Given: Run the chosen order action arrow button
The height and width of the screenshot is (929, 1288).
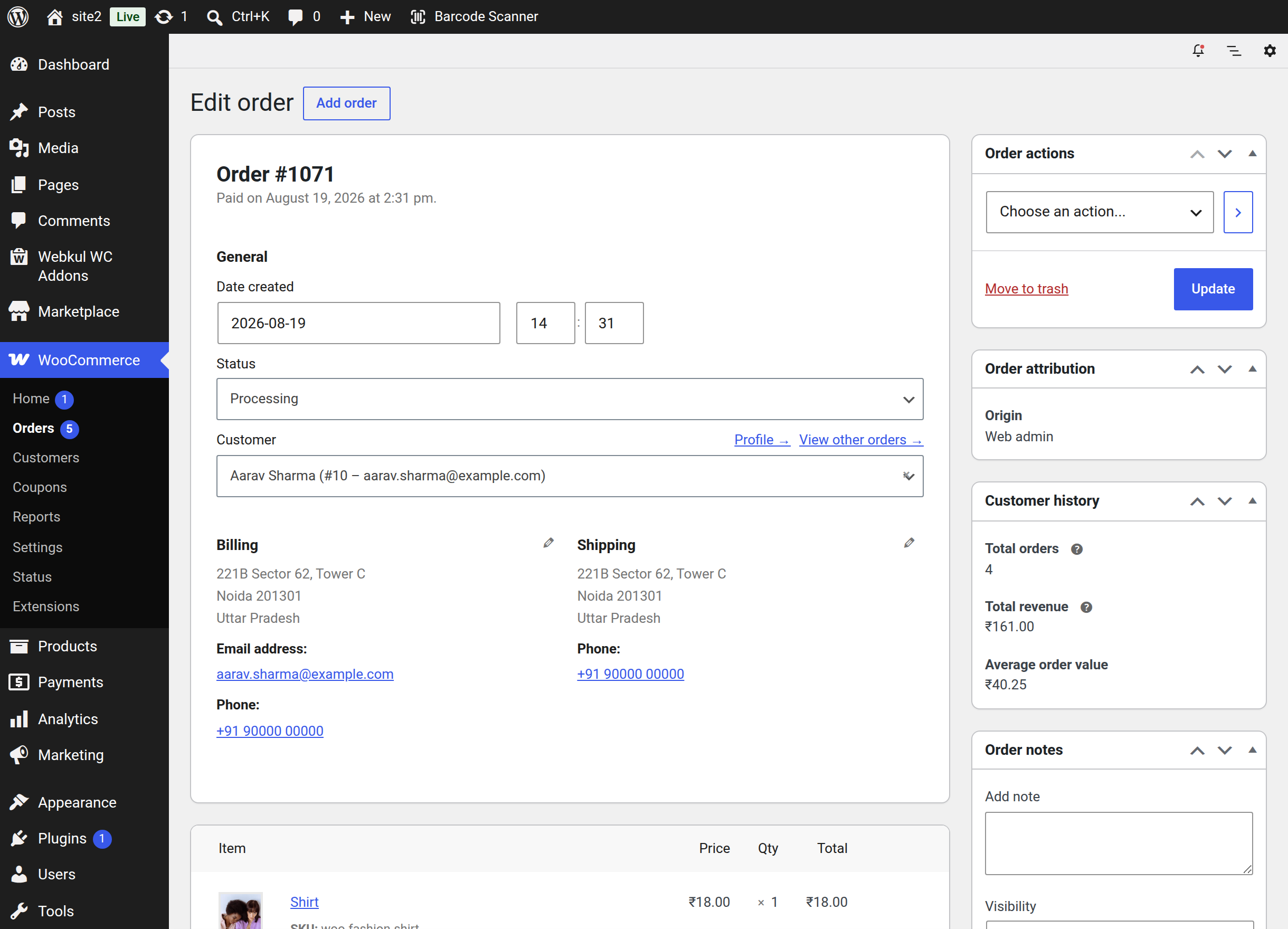Looking at the screenshot, I should [1238, 212].
